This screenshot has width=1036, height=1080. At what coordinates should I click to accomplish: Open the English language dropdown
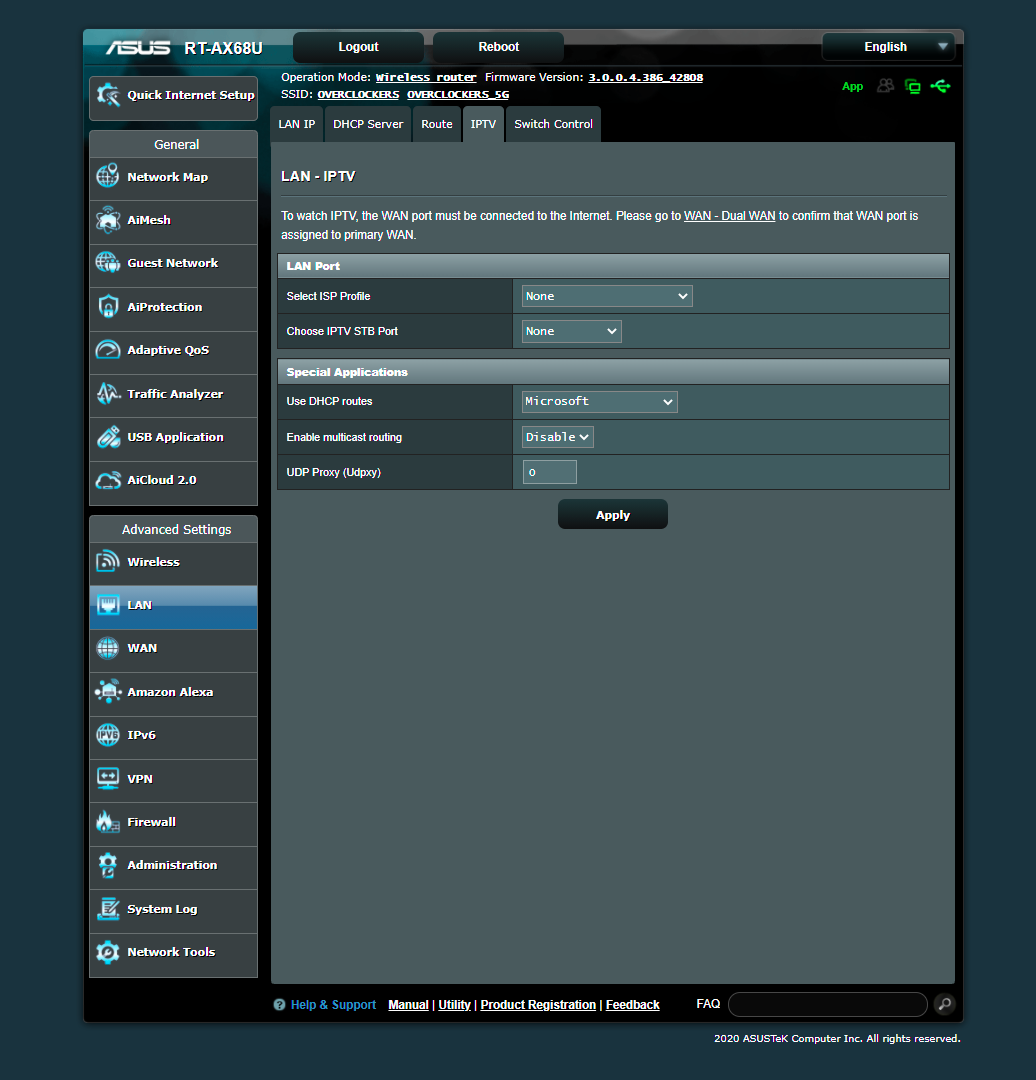[888, 47]
